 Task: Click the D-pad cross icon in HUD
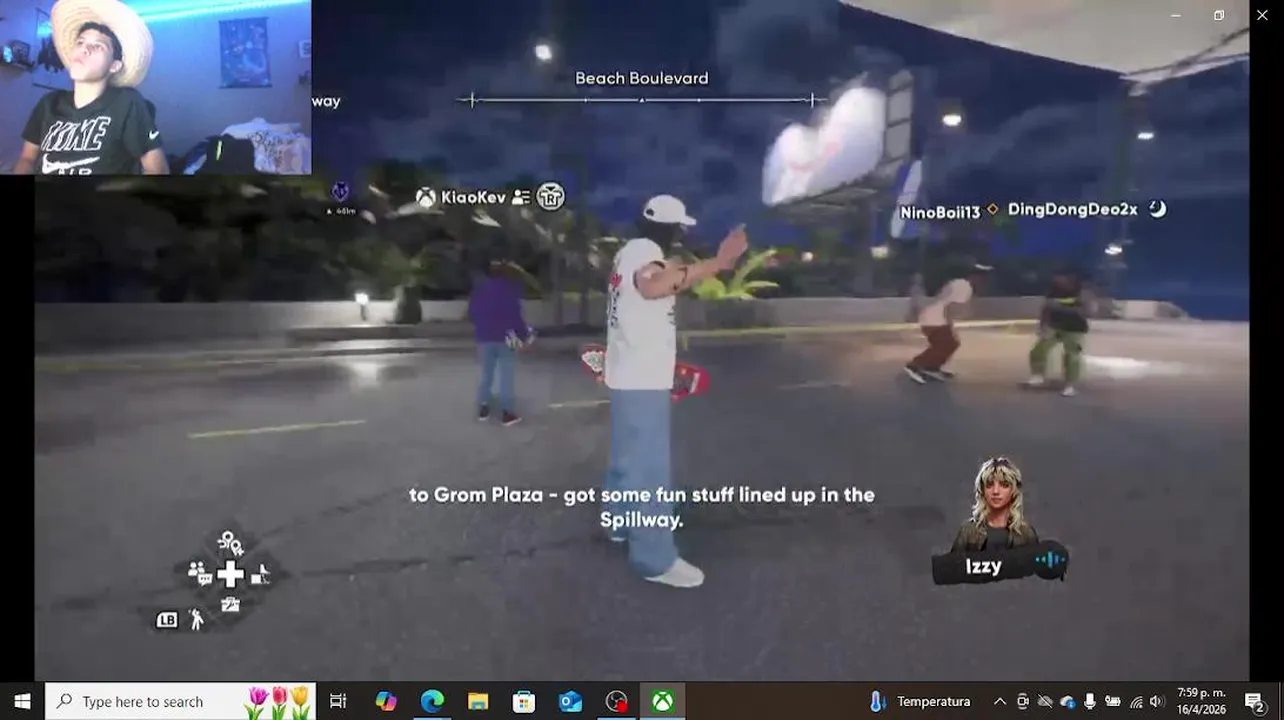click(x=230, y=573)
